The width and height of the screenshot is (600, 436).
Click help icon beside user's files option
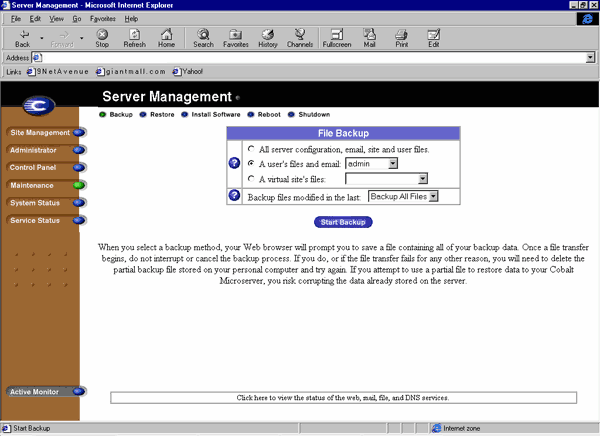click(x=234, y=163)
